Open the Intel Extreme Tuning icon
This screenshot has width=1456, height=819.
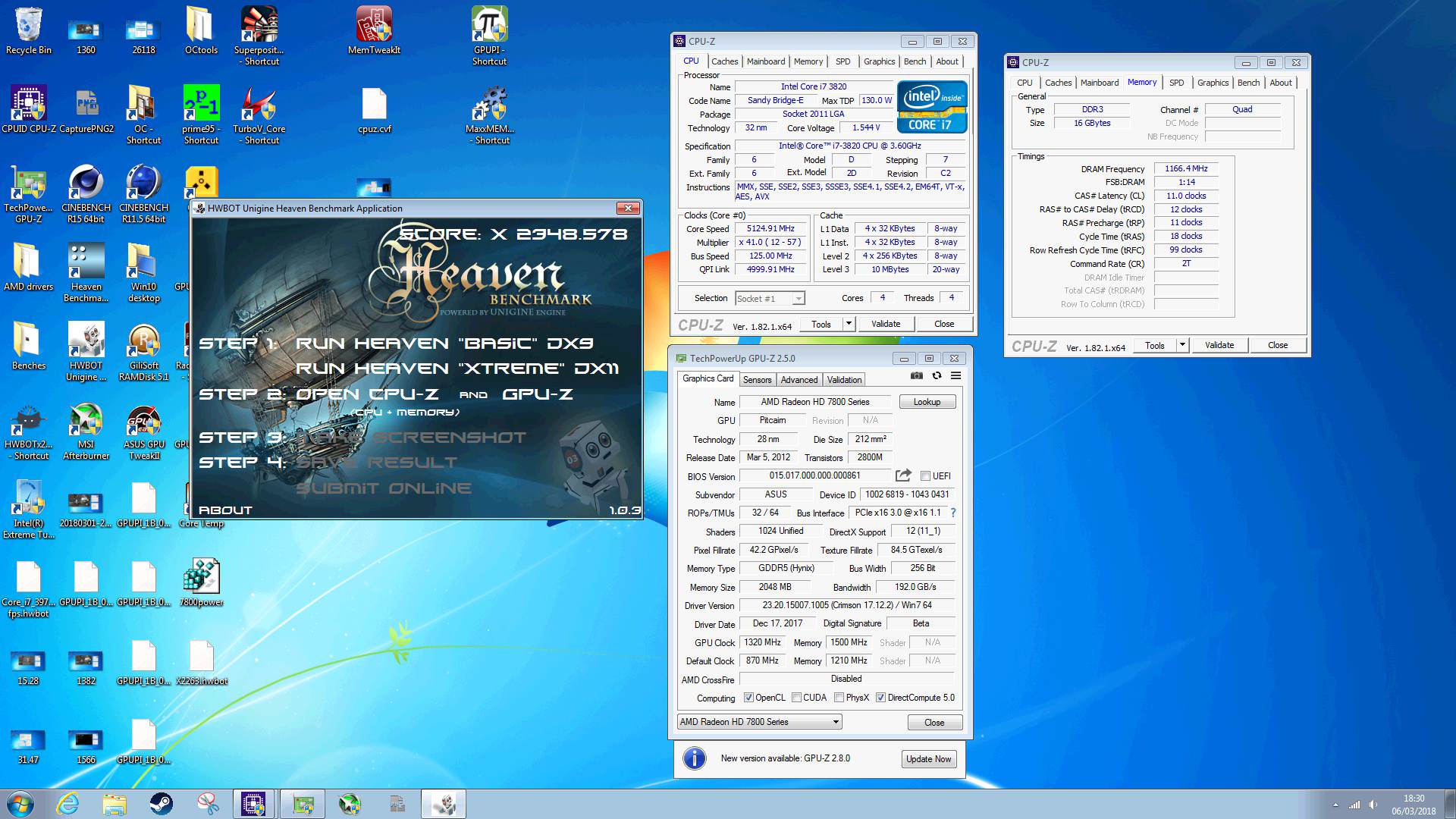(x=28, y=509)
